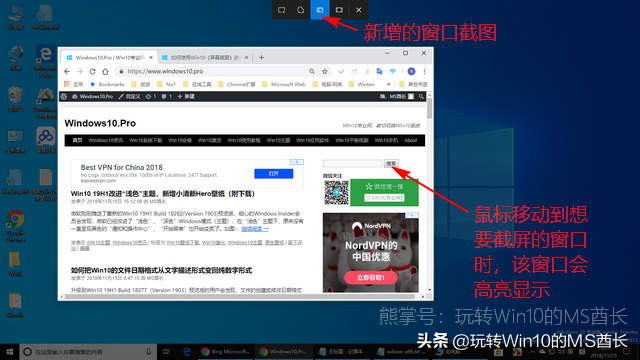Open the updates counter in the admin bar

pyautogui.click(x=151, y=97)
